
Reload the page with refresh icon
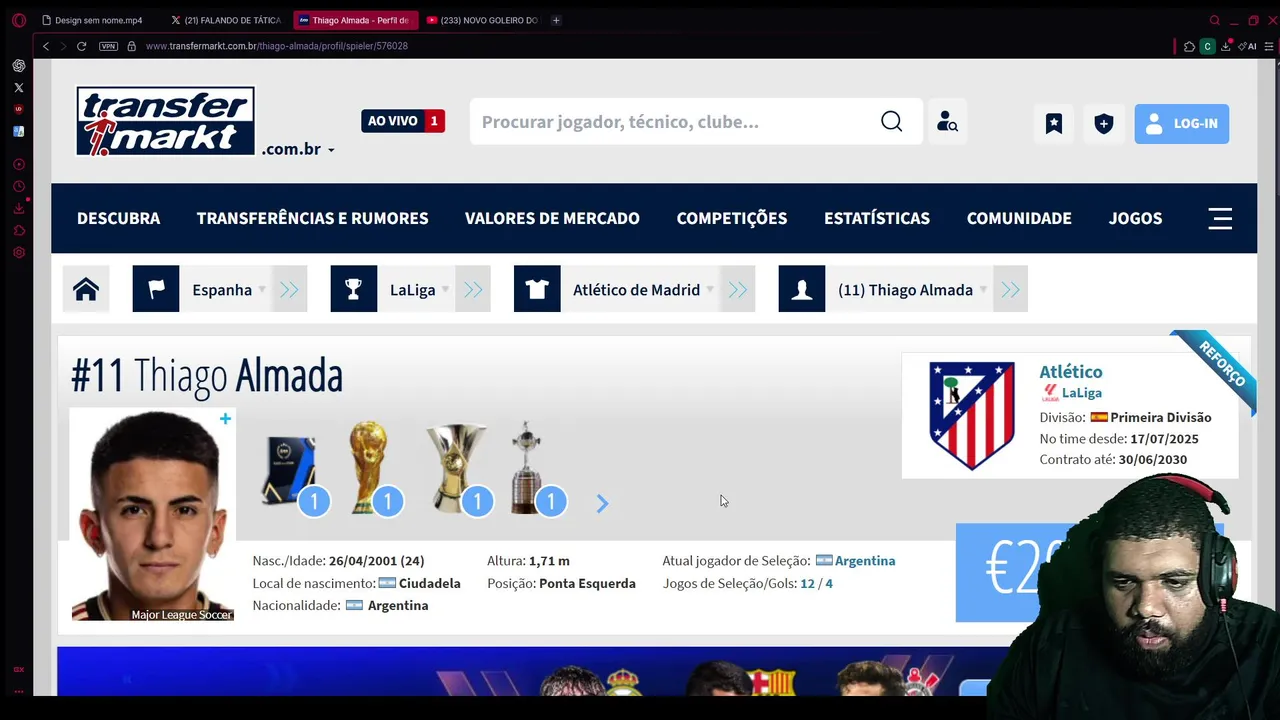point(82,46)
